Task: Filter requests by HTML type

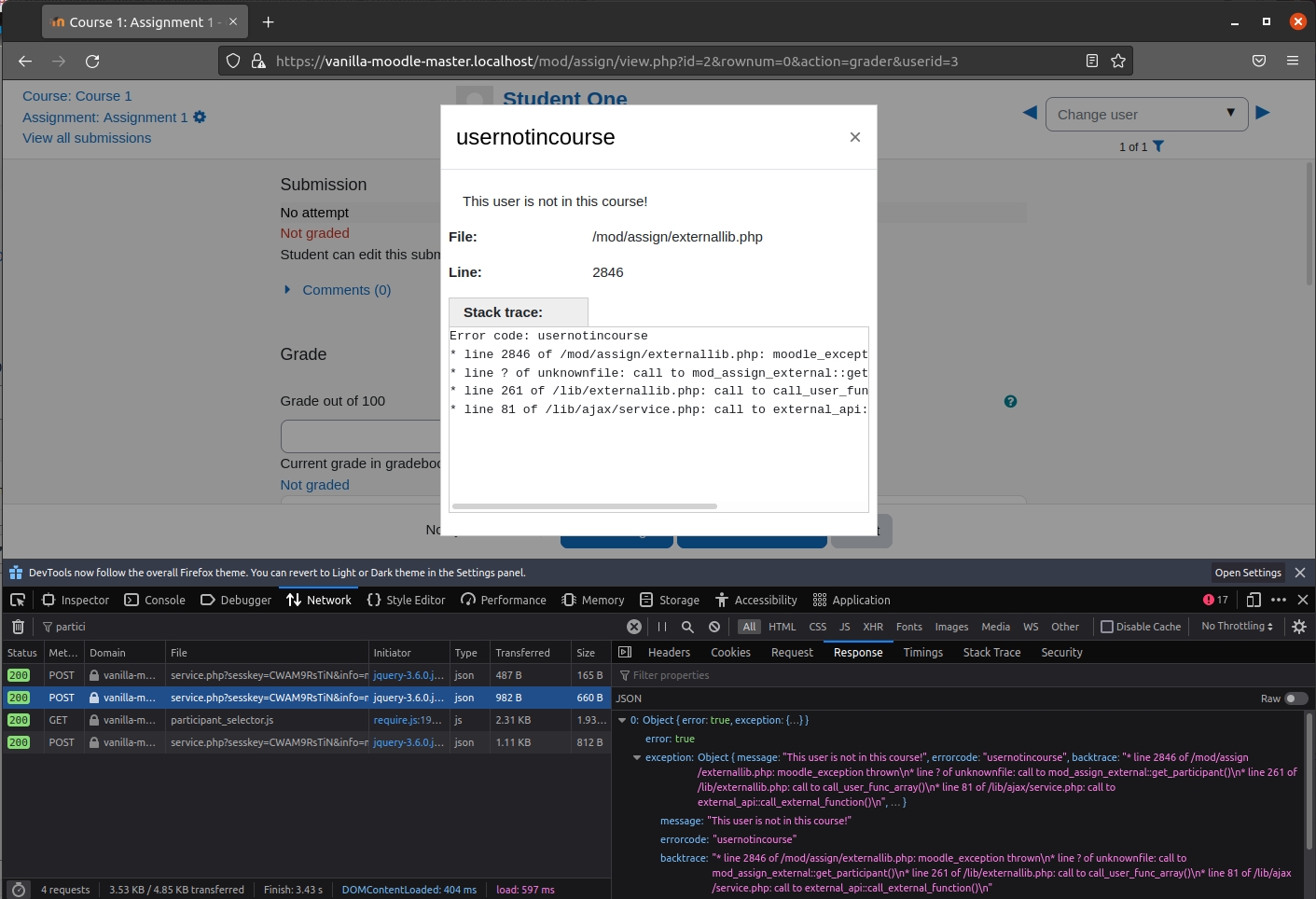Action: [783, 627]
